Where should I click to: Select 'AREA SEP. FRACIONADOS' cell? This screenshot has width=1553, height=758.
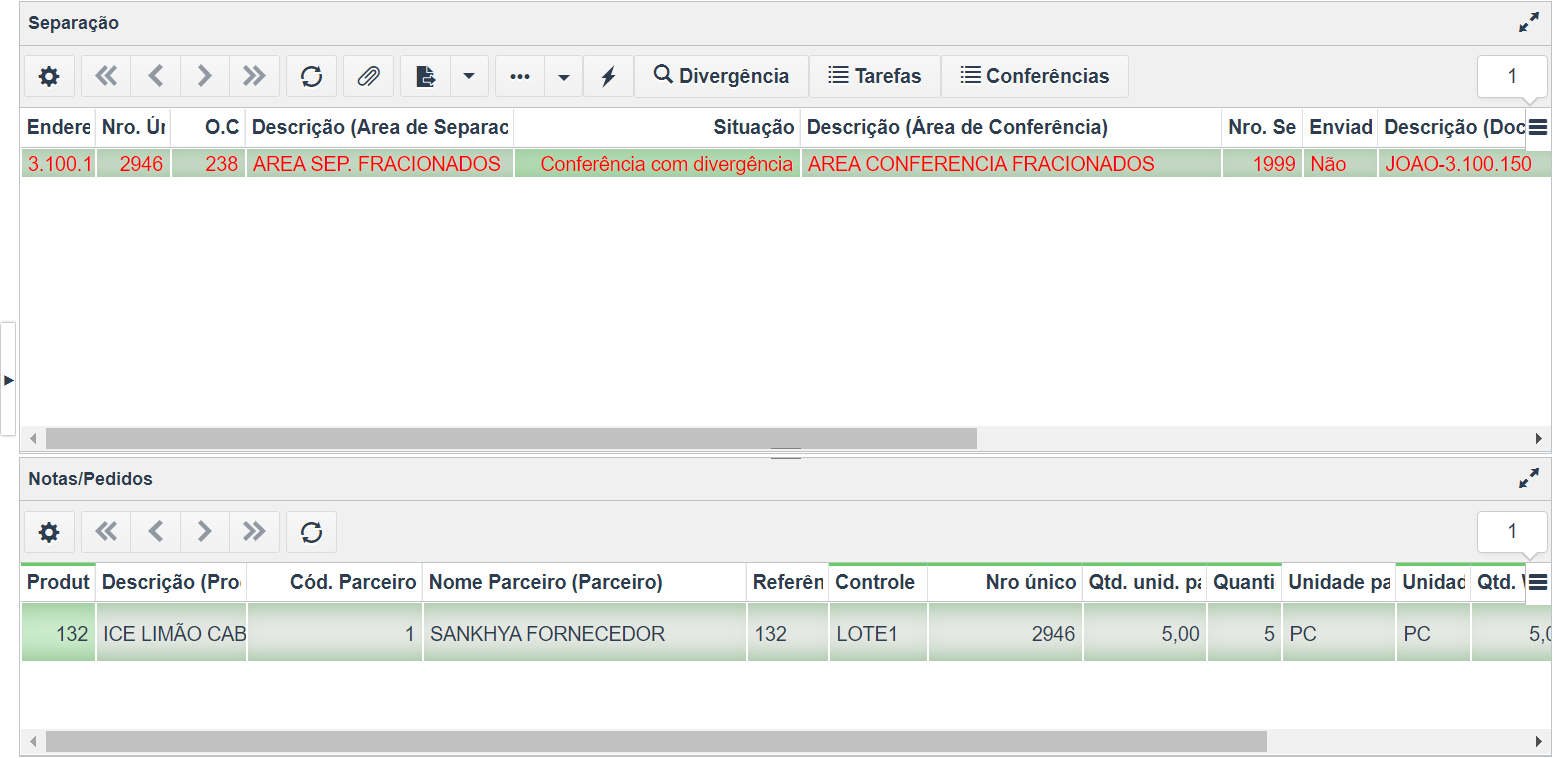(x=380, y=164)
